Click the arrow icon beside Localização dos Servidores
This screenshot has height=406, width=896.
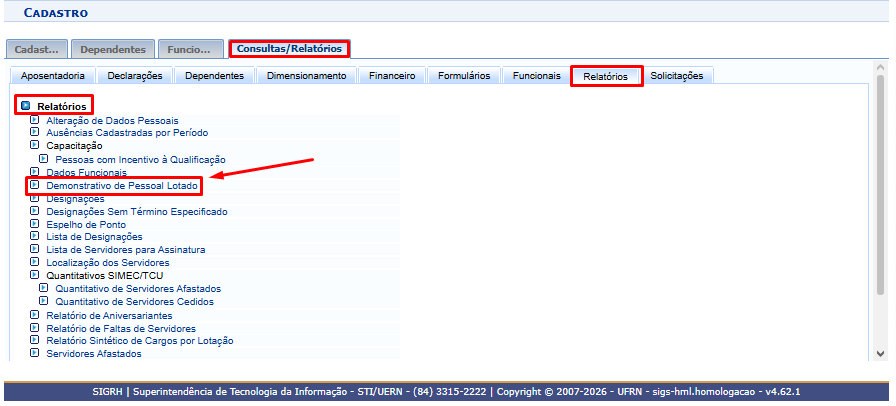click(34, 262)
